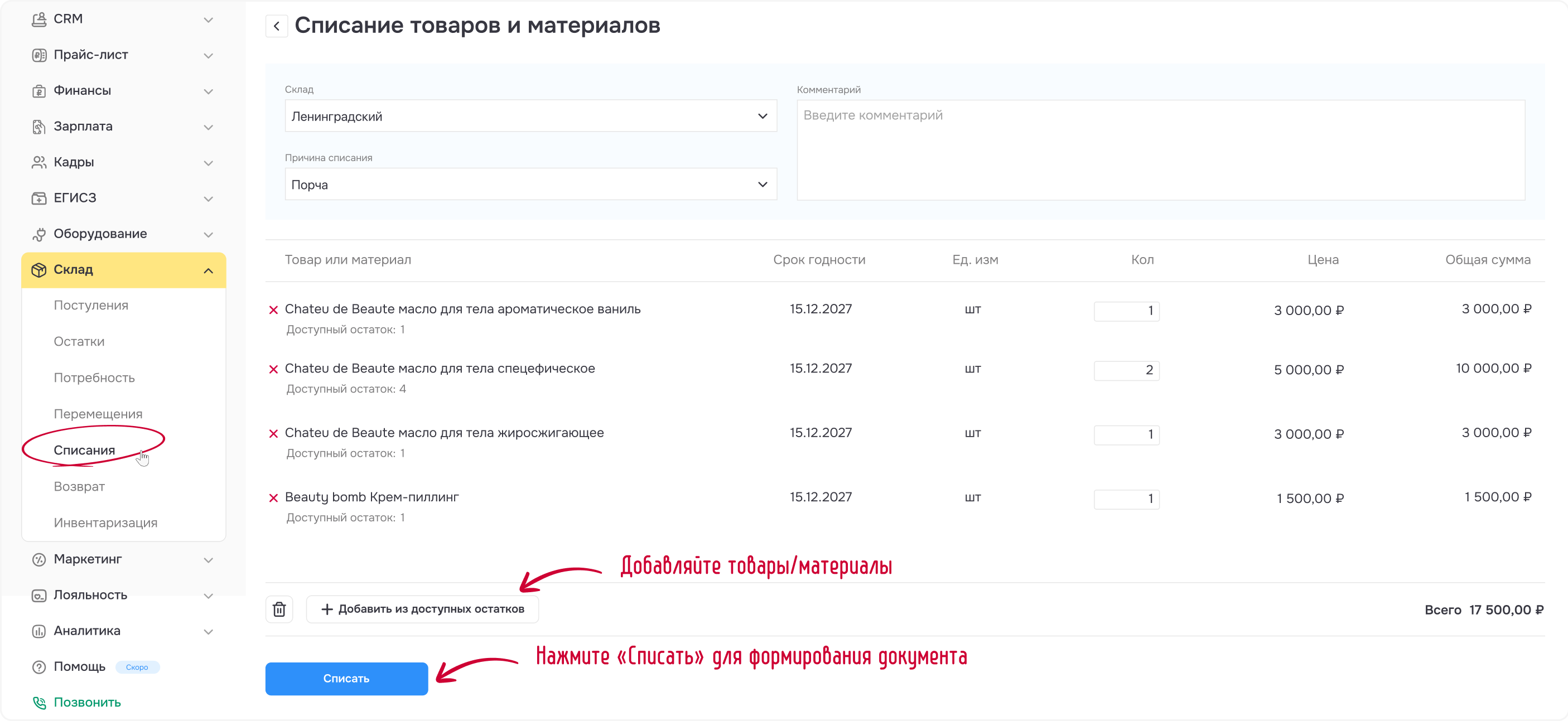Click the Склад box icon
1568x721 pixels.
coord(39,270)
